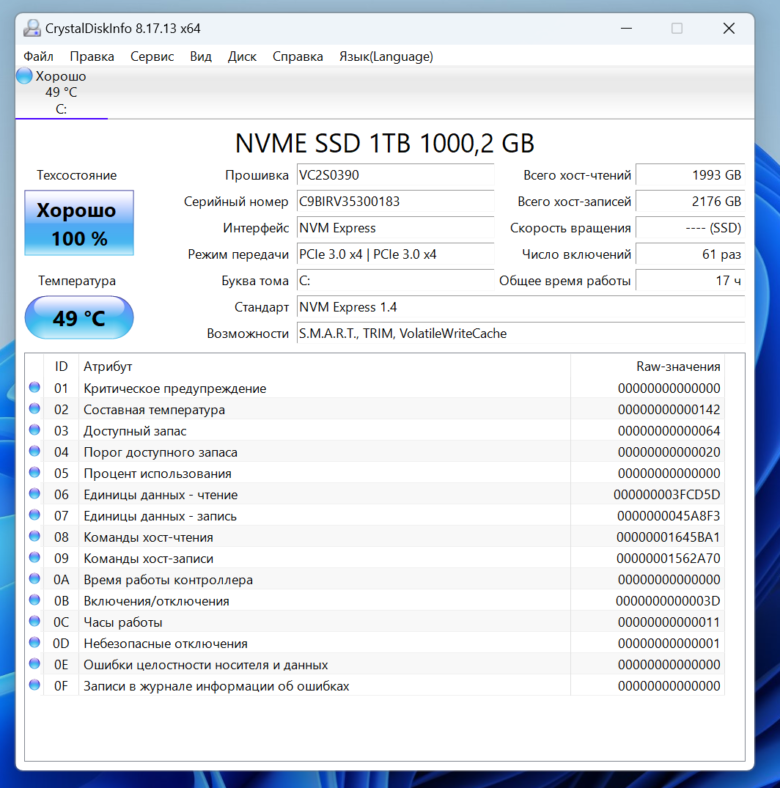Select Ошибки целостности носителя и данных text

pyautogui.click(x=206, y=665)
